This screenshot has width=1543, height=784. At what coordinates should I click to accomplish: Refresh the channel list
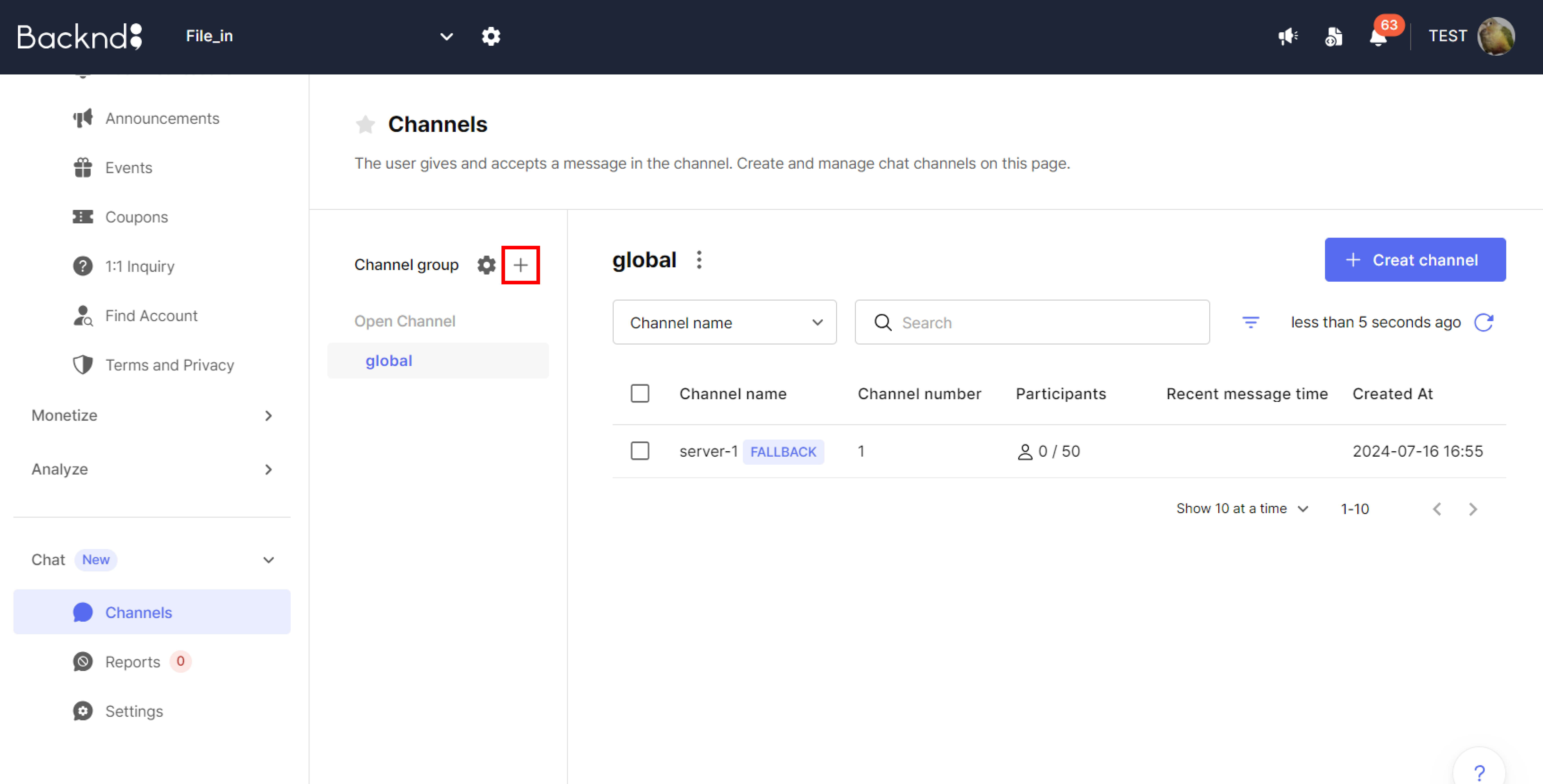(x=1484, y=322)
